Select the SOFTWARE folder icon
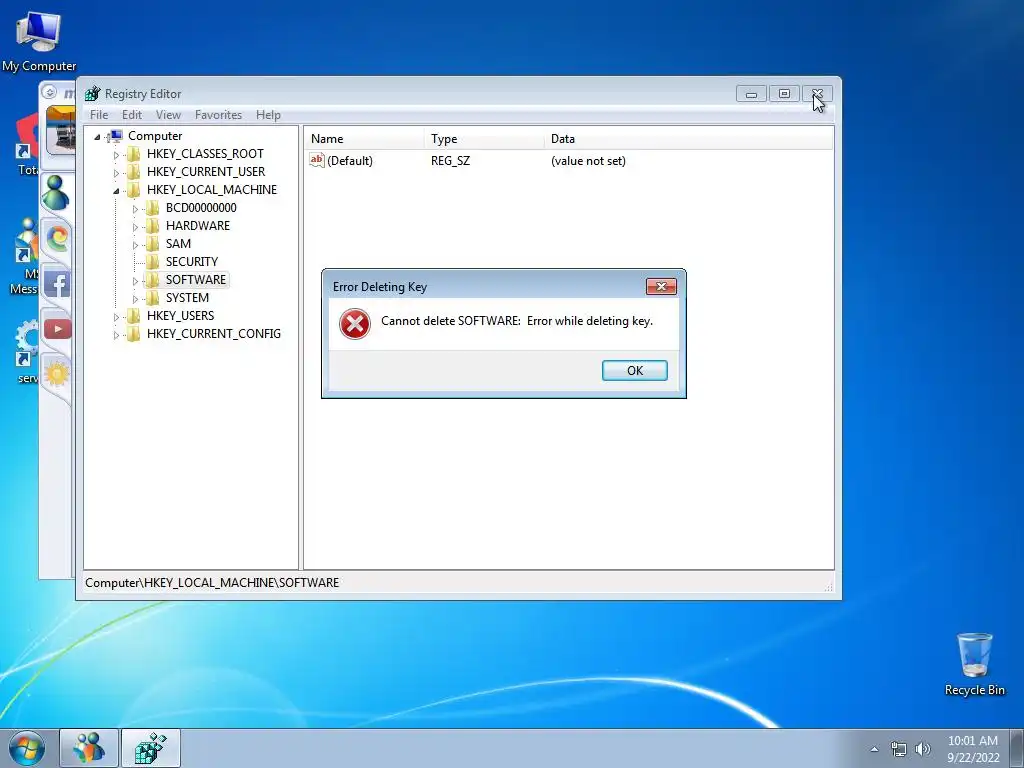 pos(152,280)
